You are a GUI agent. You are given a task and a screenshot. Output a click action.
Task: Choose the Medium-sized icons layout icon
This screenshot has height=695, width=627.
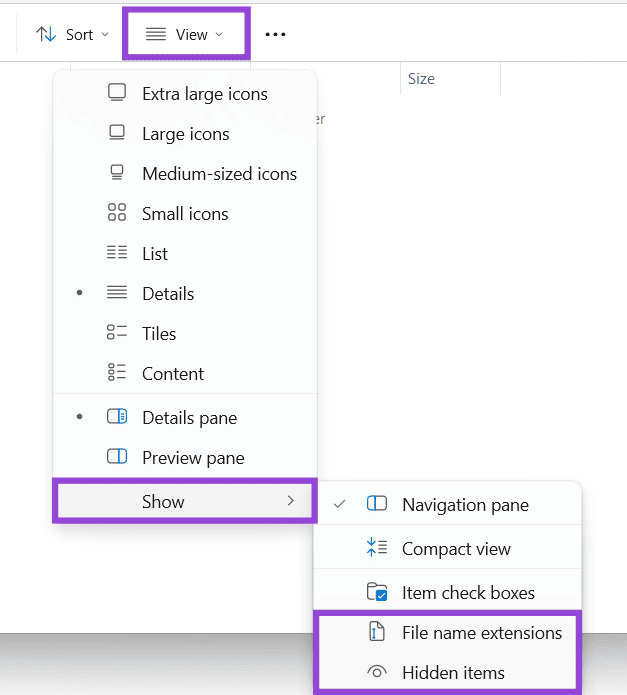pos(117,173)
